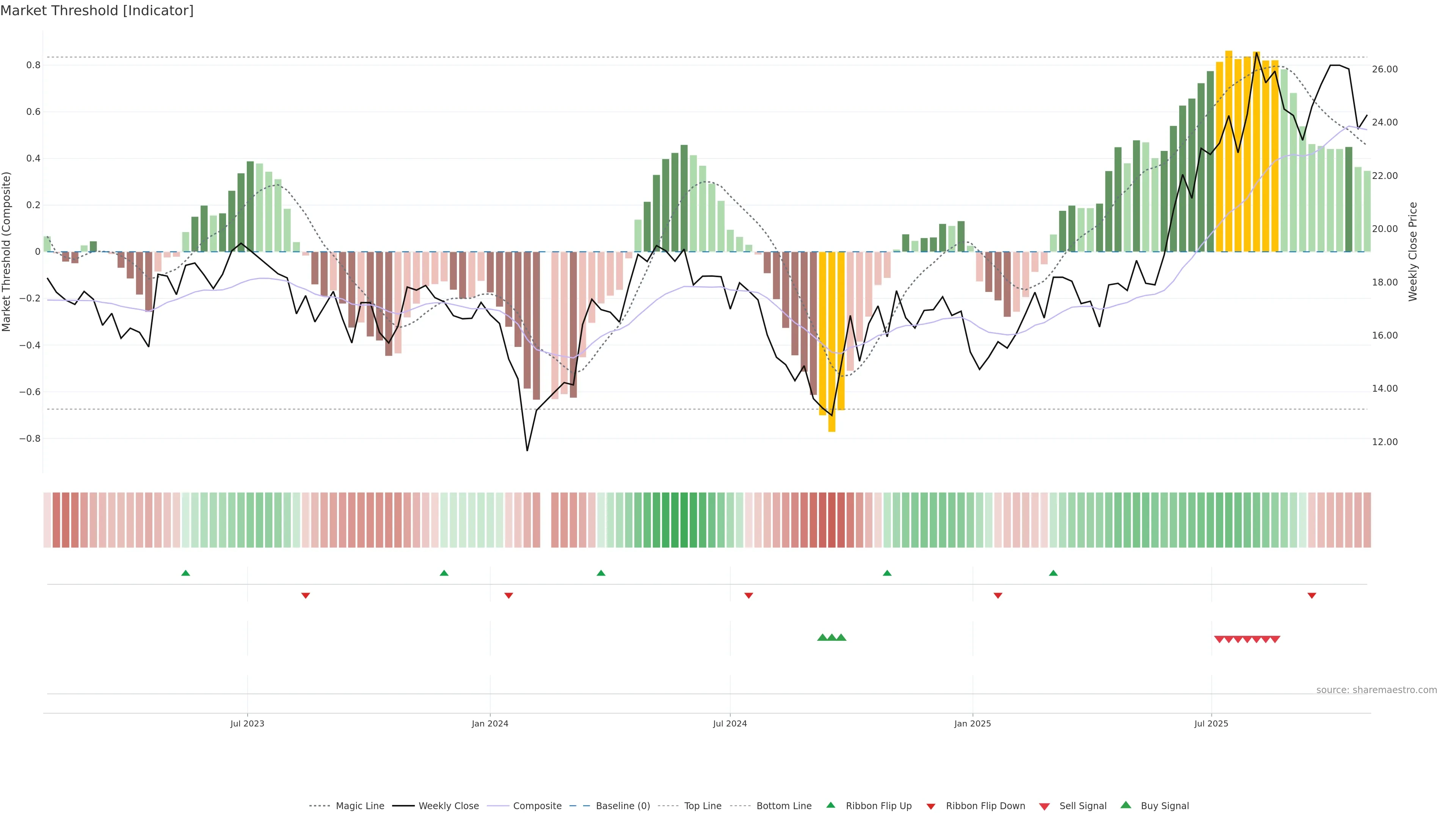Toggle Top Line legend entry

pos(703,806)
